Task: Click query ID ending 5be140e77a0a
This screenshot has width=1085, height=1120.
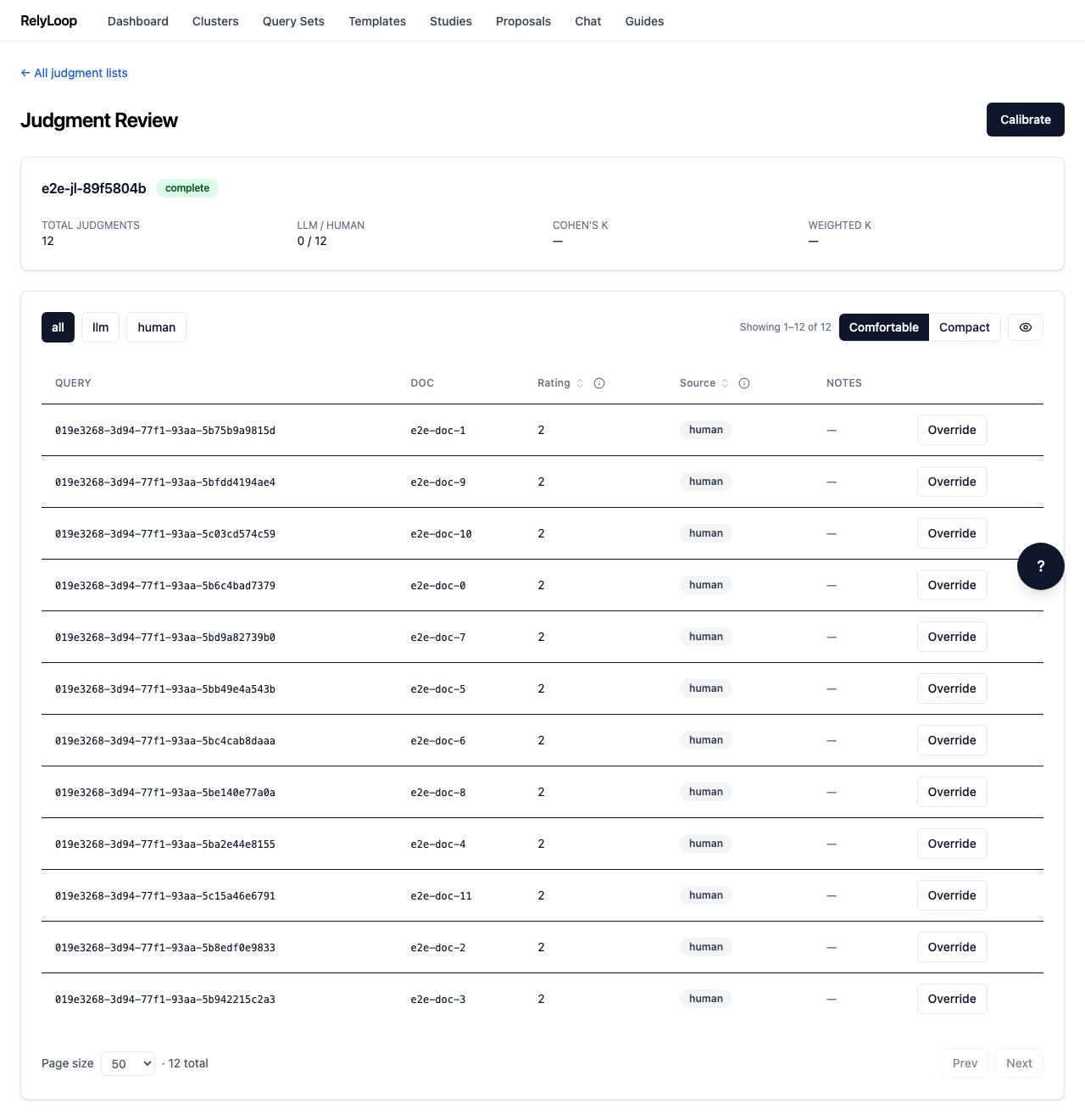Action: [165, 793]
